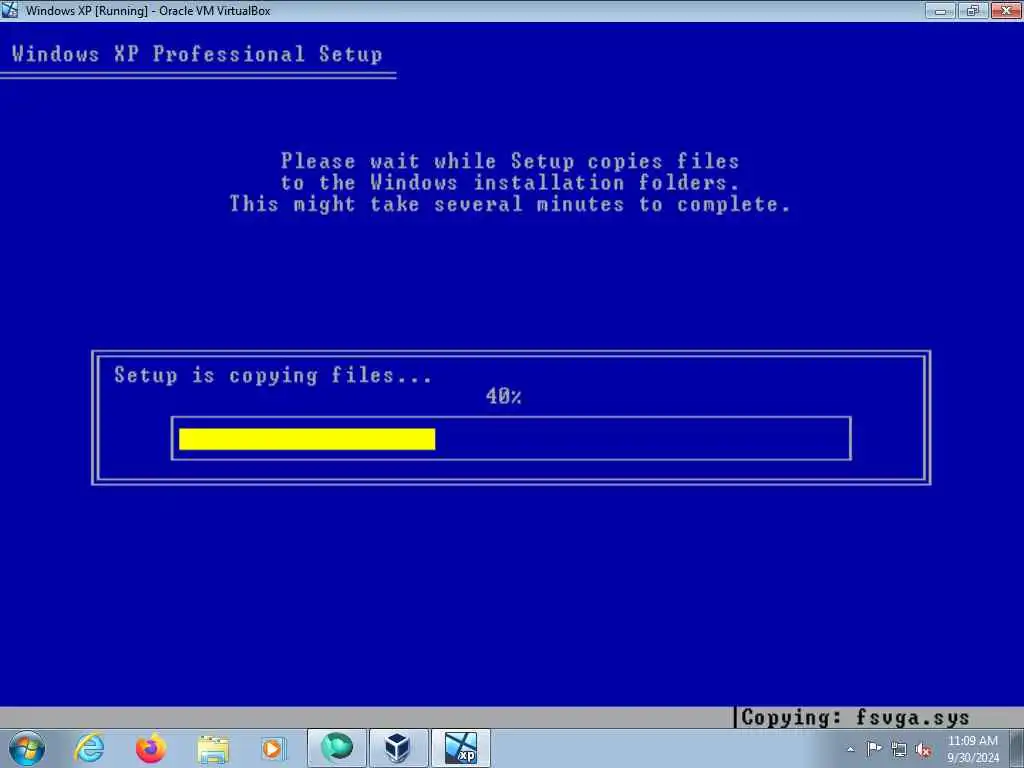This screenshot has width=1024, height=768.
Task: Click "Setup is copying files..." text
Action: point(273,376)
